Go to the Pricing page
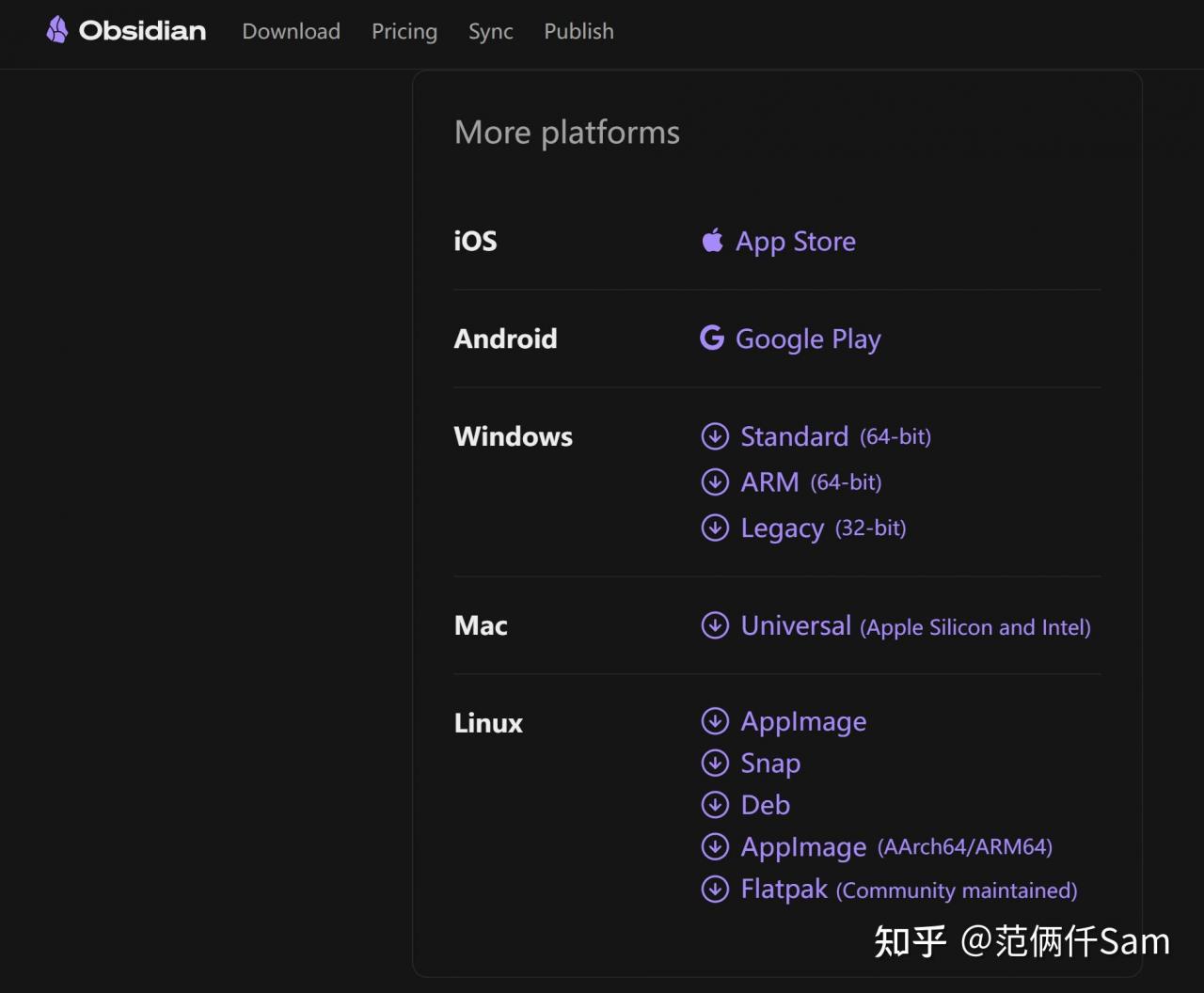Image resolution: width=1204 pixels, height=993 pixels. point(404,31)
